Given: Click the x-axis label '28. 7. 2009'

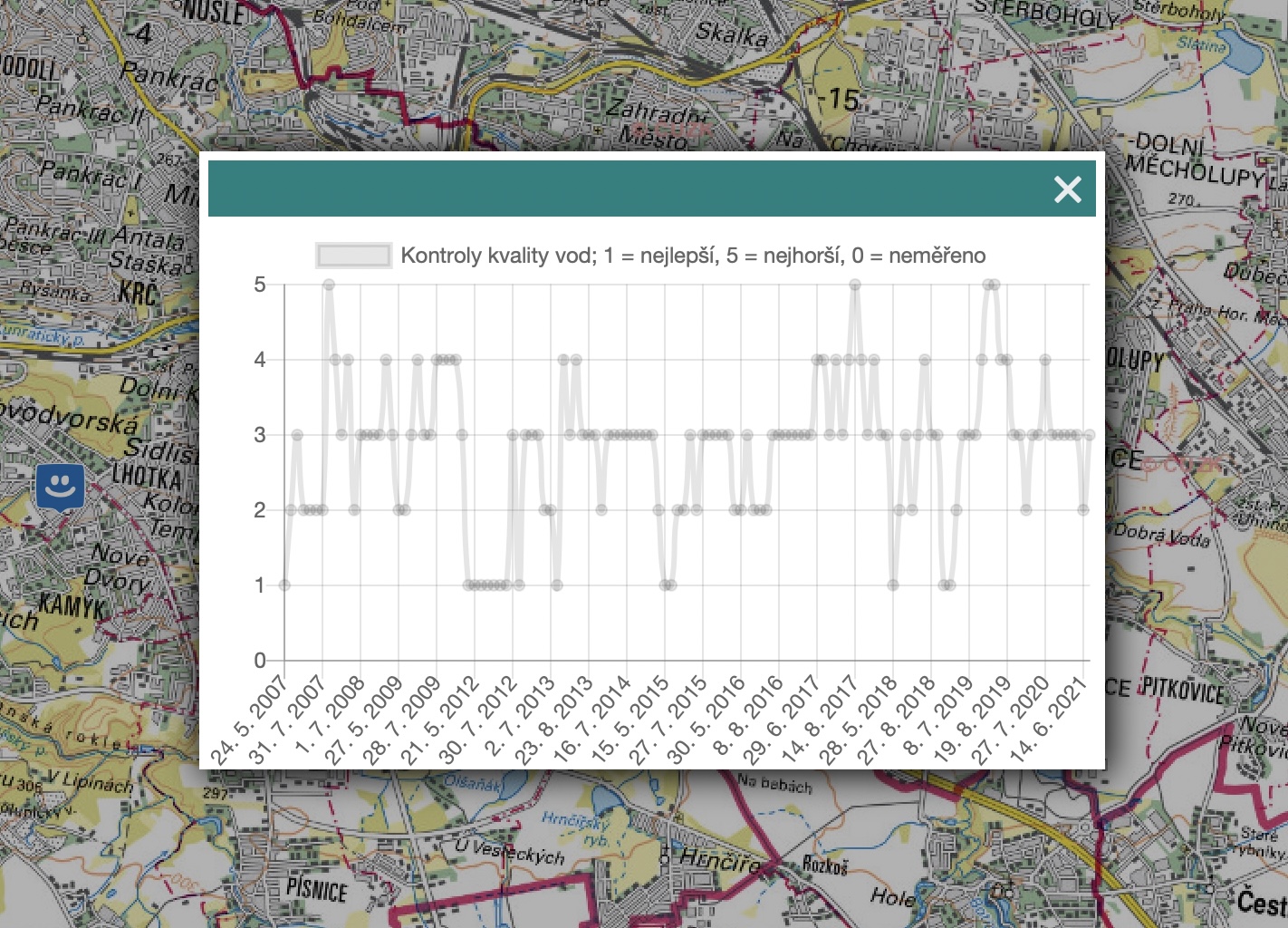Looking at the screenshot, I should coord(400,720).
